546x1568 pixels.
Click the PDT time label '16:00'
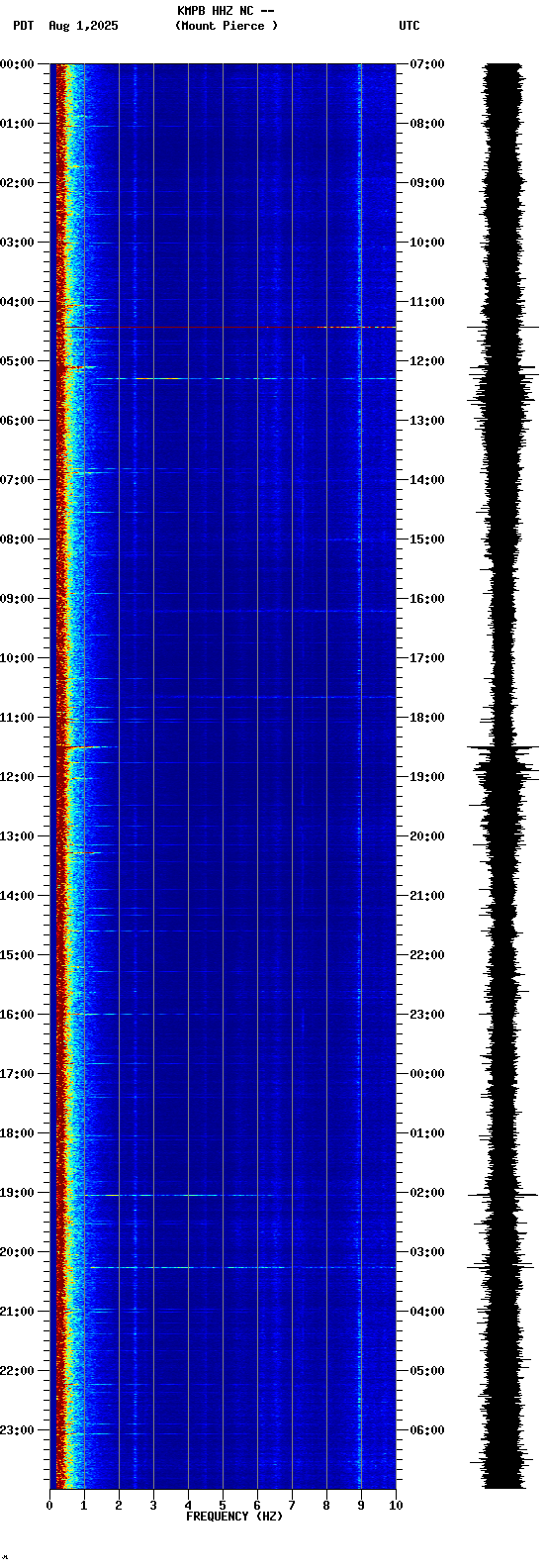(17, 1015)
